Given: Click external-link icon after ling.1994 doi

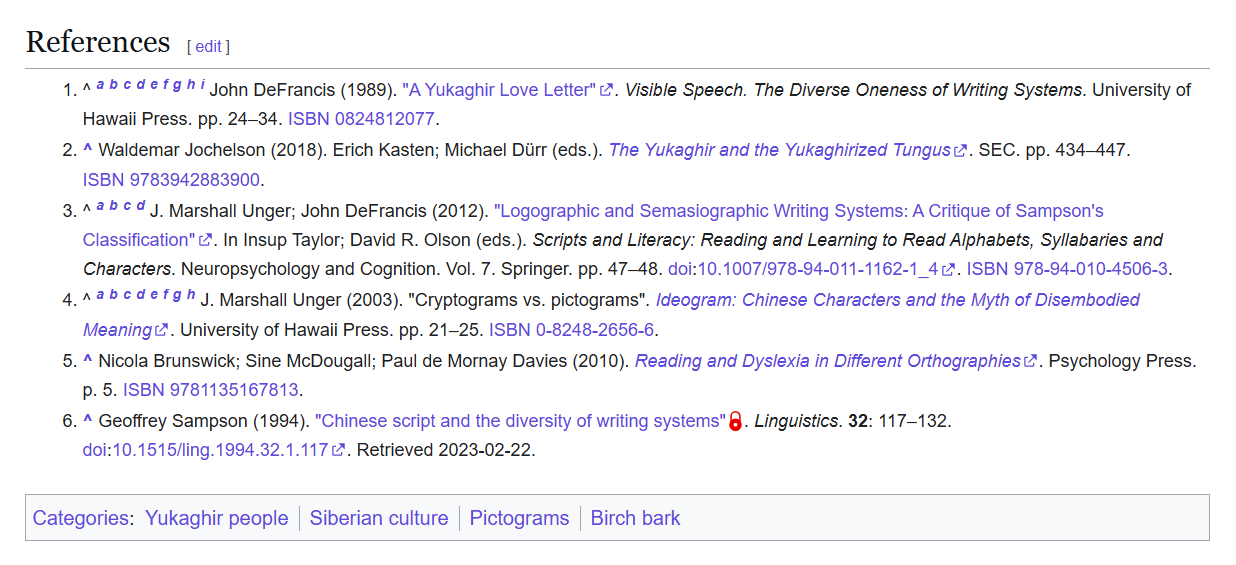Looking at the screenshot, I should coord(339,451).
